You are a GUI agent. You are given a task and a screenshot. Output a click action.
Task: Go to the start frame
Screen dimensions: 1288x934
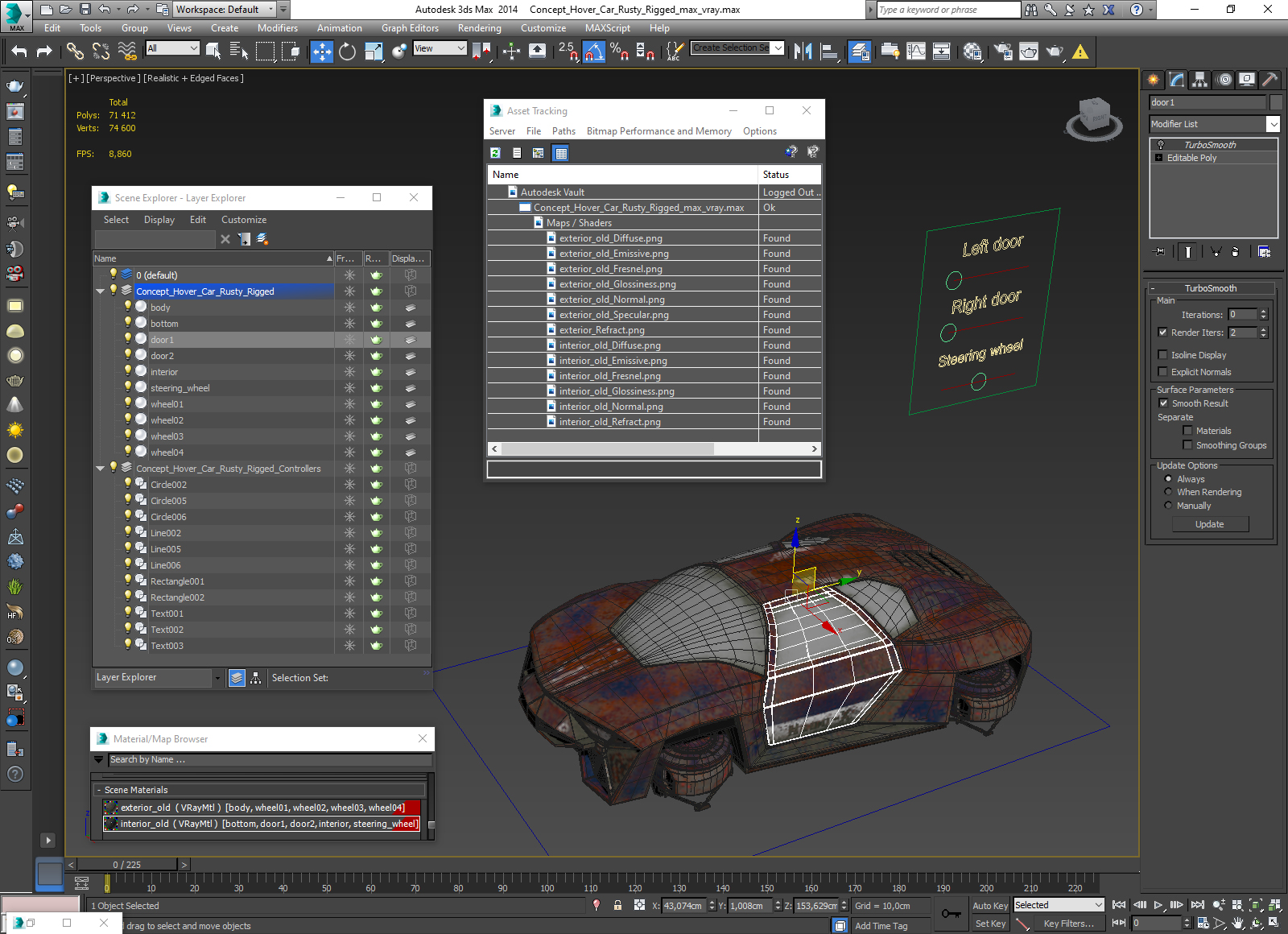point(1119,905)
